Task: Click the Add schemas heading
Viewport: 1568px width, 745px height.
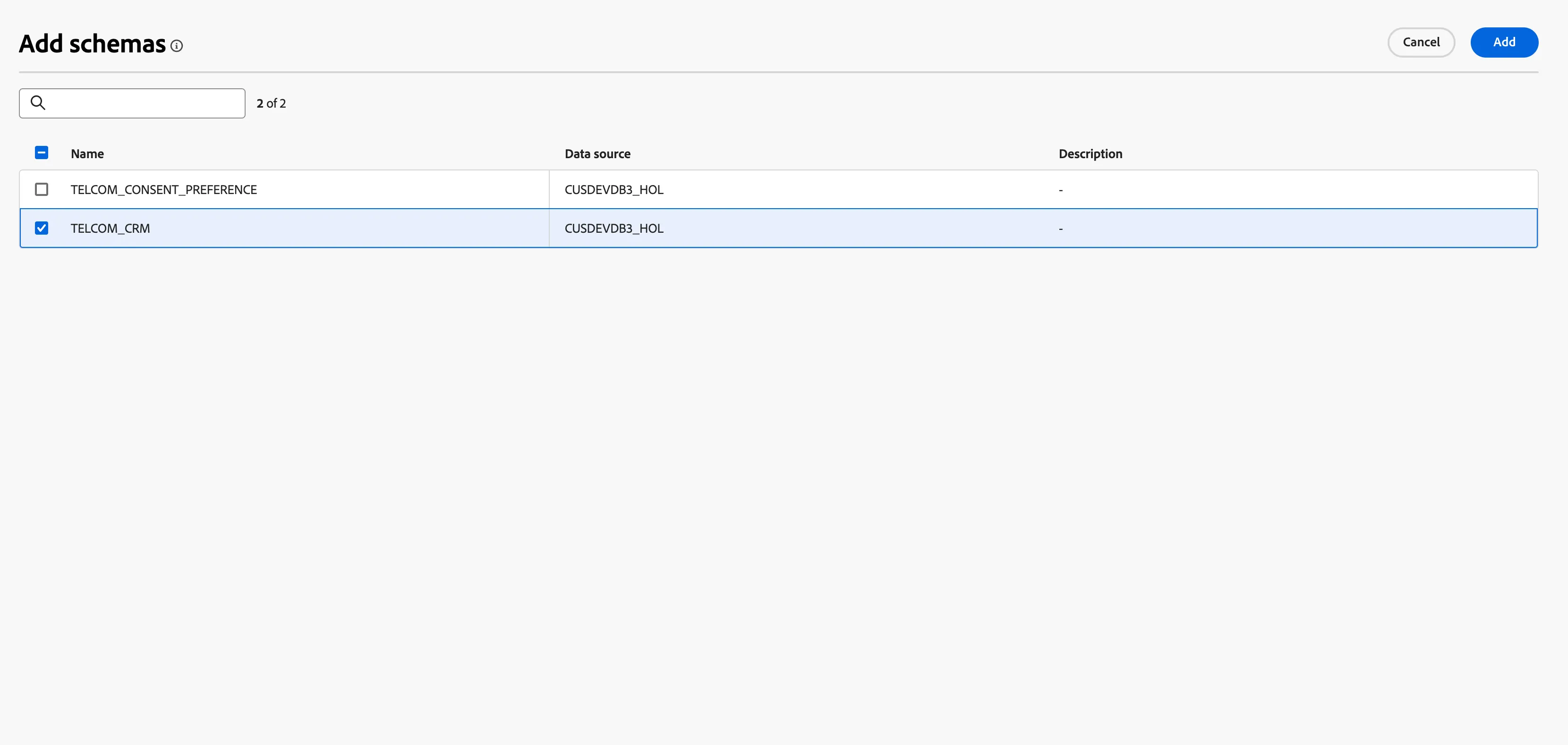Action: click(x=92, y=44)
